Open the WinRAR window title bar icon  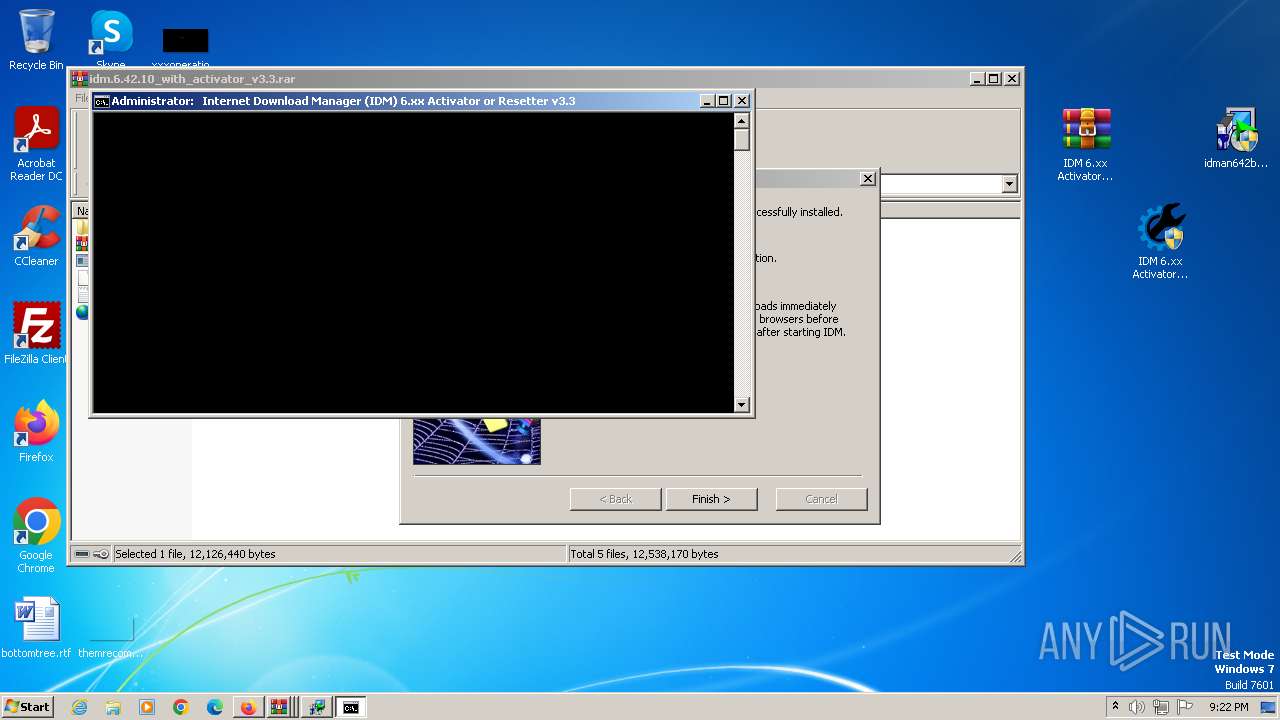tap(79, 79)
